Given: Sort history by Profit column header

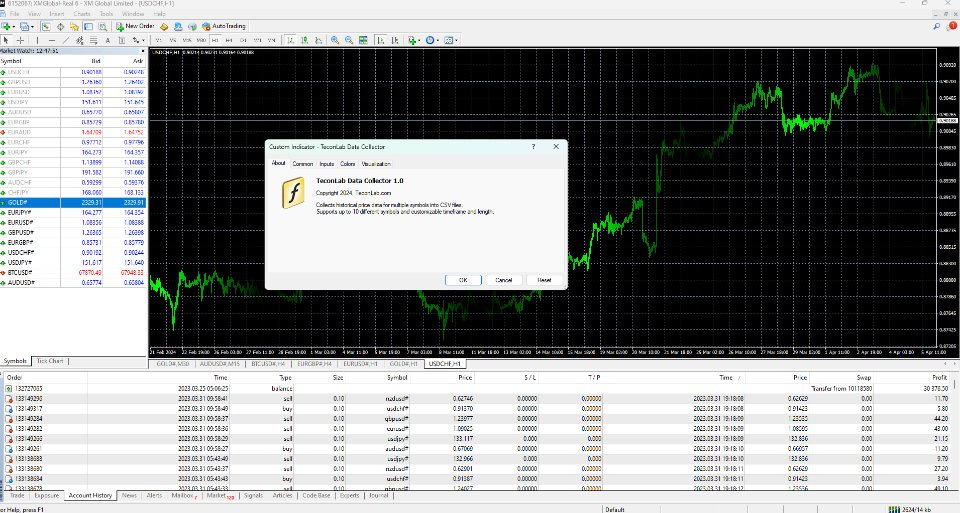Looking at the screenshot, I should [x=940, y=378].
